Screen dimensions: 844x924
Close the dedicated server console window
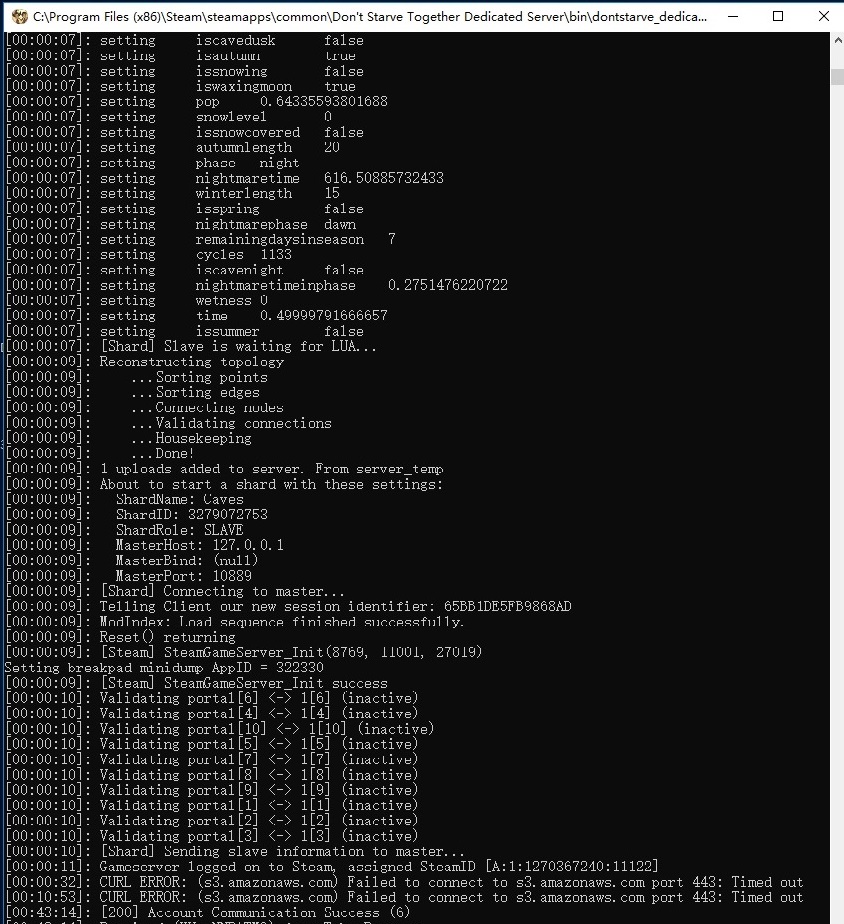click(821, 17)
